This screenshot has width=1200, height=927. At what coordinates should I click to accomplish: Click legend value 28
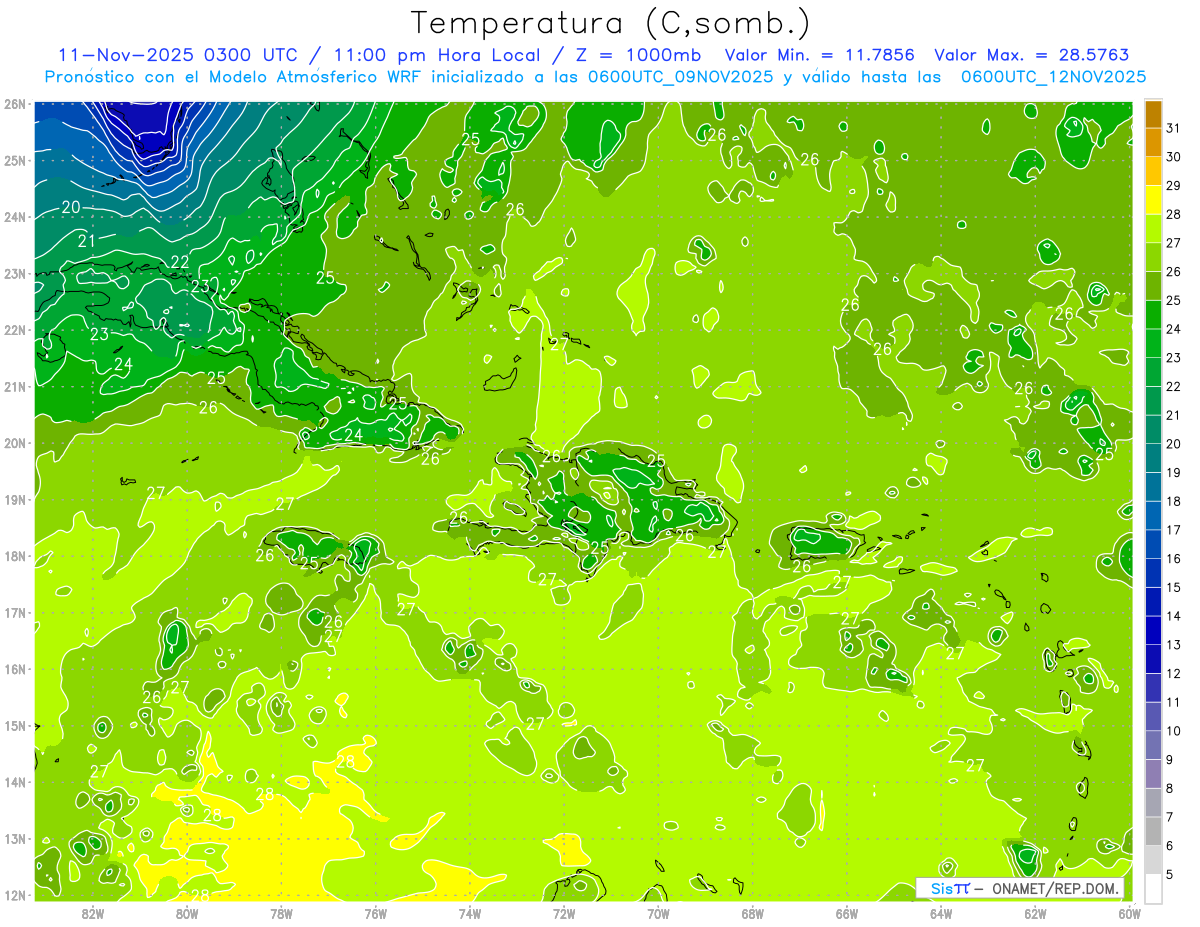click(x=1174, y=214)
